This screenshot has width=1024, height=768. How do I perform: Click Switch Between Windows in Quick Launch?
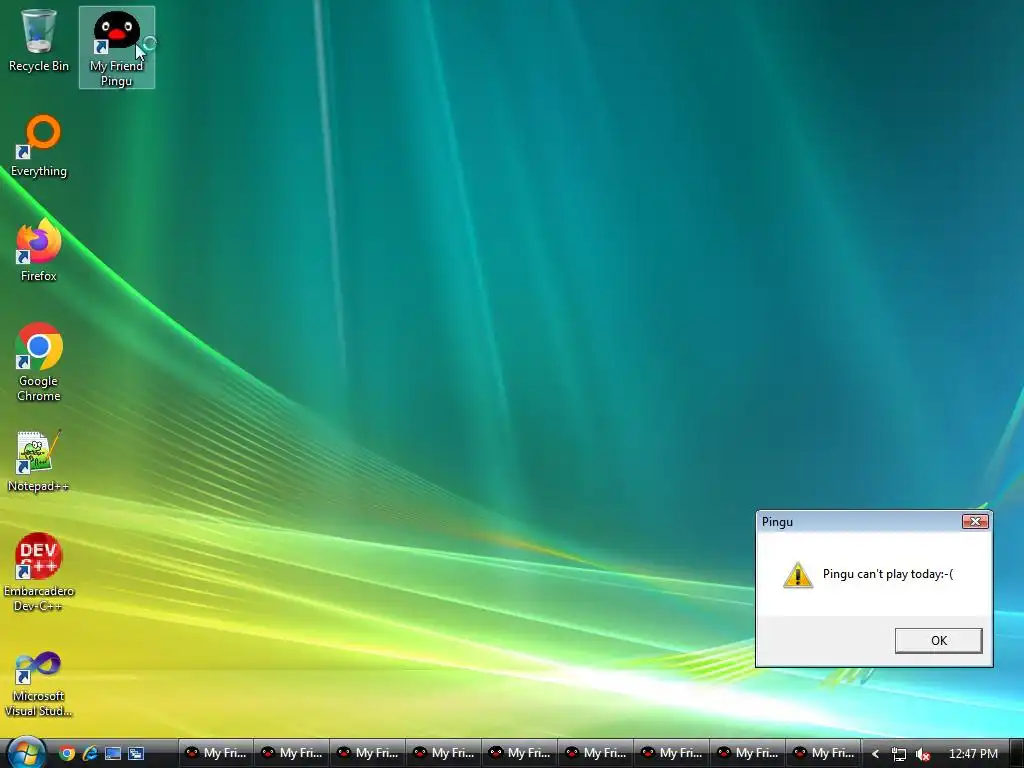point(136,754)
